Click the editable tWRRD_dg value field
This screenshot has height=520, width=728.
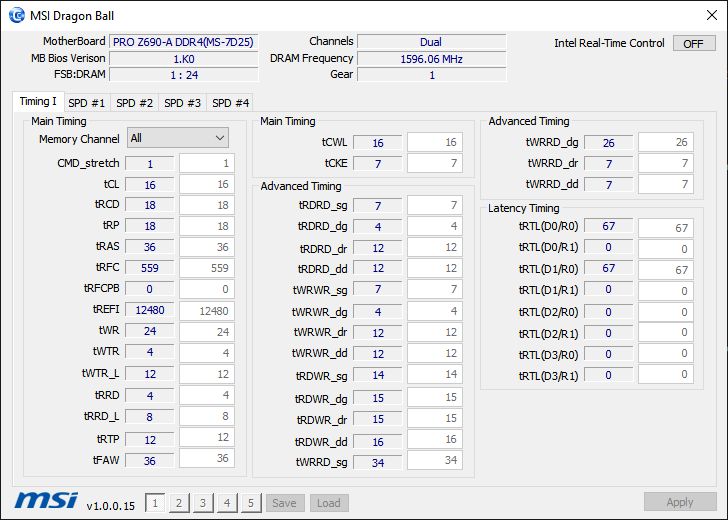pos(666,142)
